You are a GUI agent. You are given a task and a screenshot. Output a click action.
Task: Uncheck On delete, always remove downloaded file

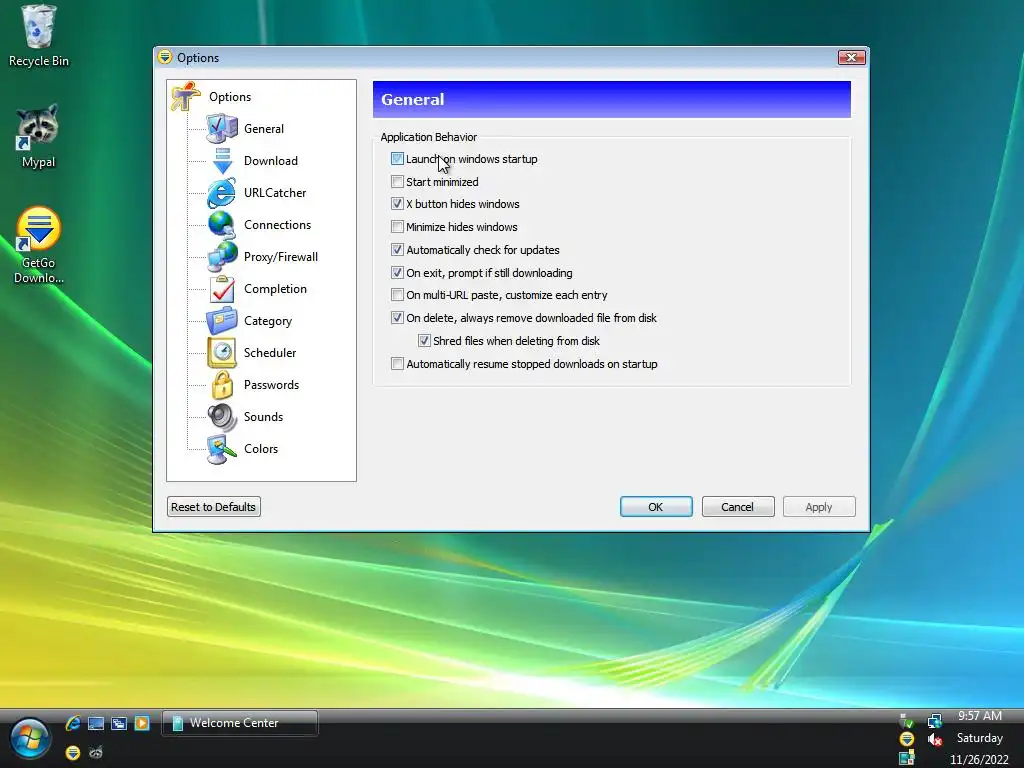click(x=397, y=317)
